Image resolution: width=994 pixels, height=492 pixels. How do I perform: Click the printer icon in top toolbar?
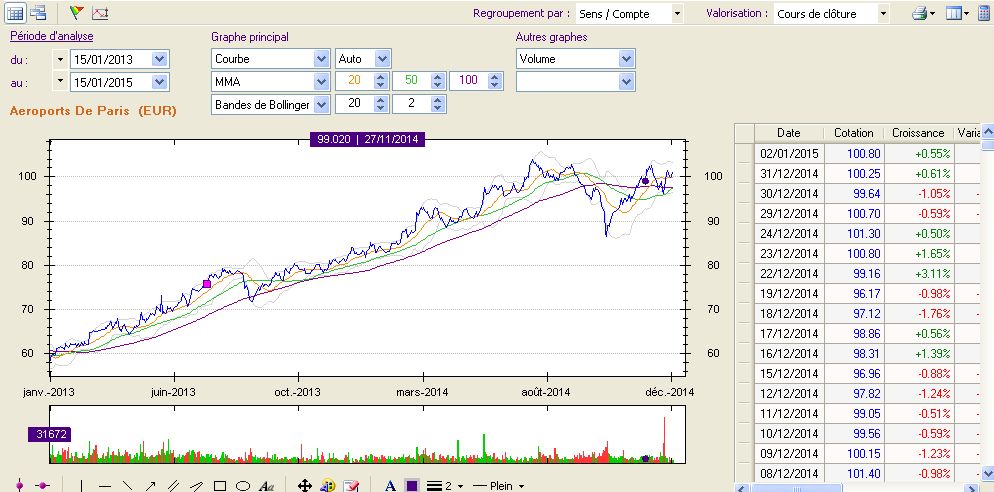pos(919,14)
